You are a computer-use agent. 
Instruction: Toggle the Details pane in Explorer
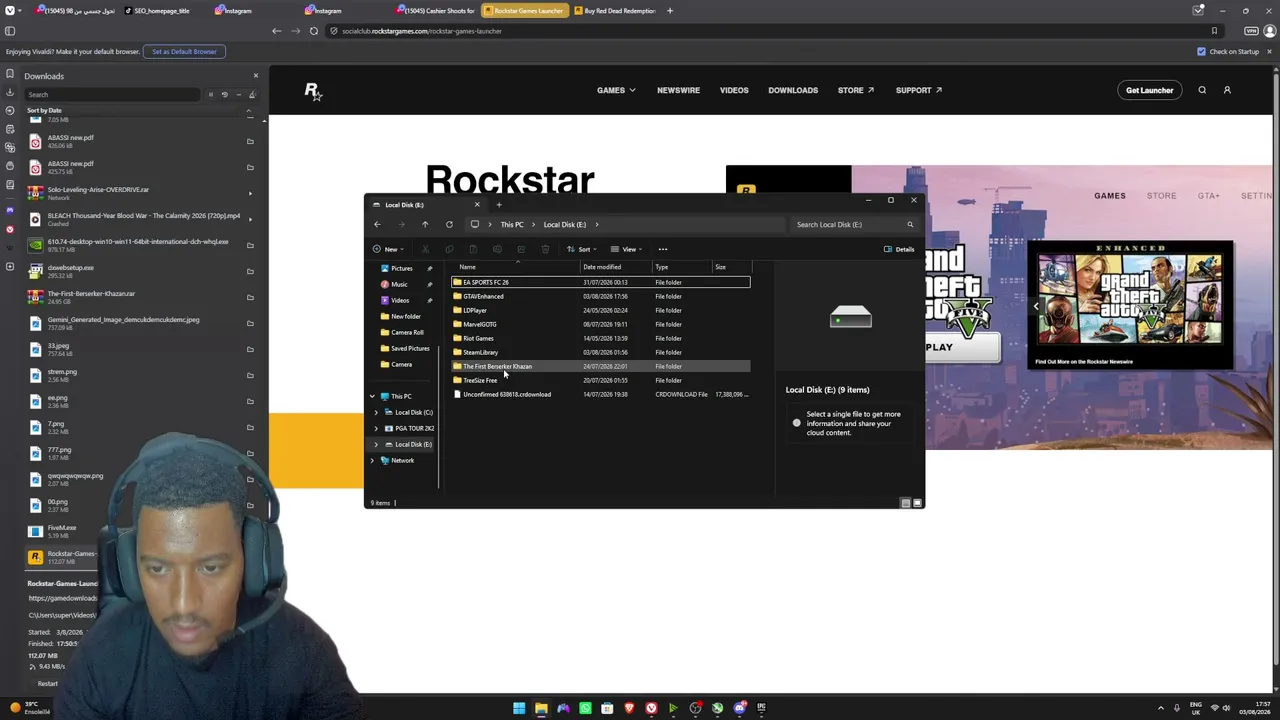click(x=899, y=249)
